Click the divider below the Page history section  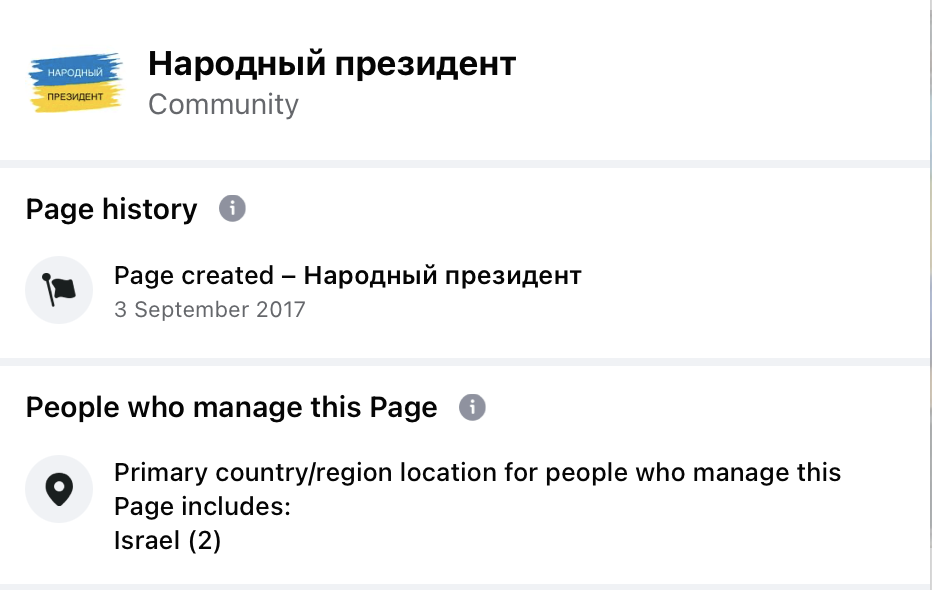coord(465,362)
